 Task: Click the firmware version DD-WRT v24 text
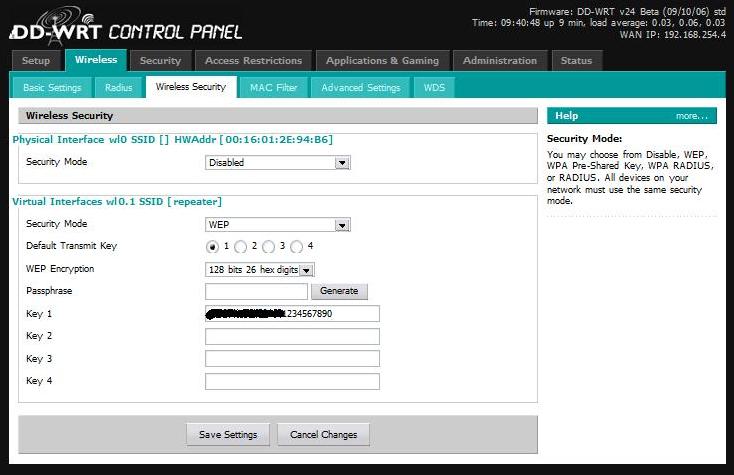[627, 11]
